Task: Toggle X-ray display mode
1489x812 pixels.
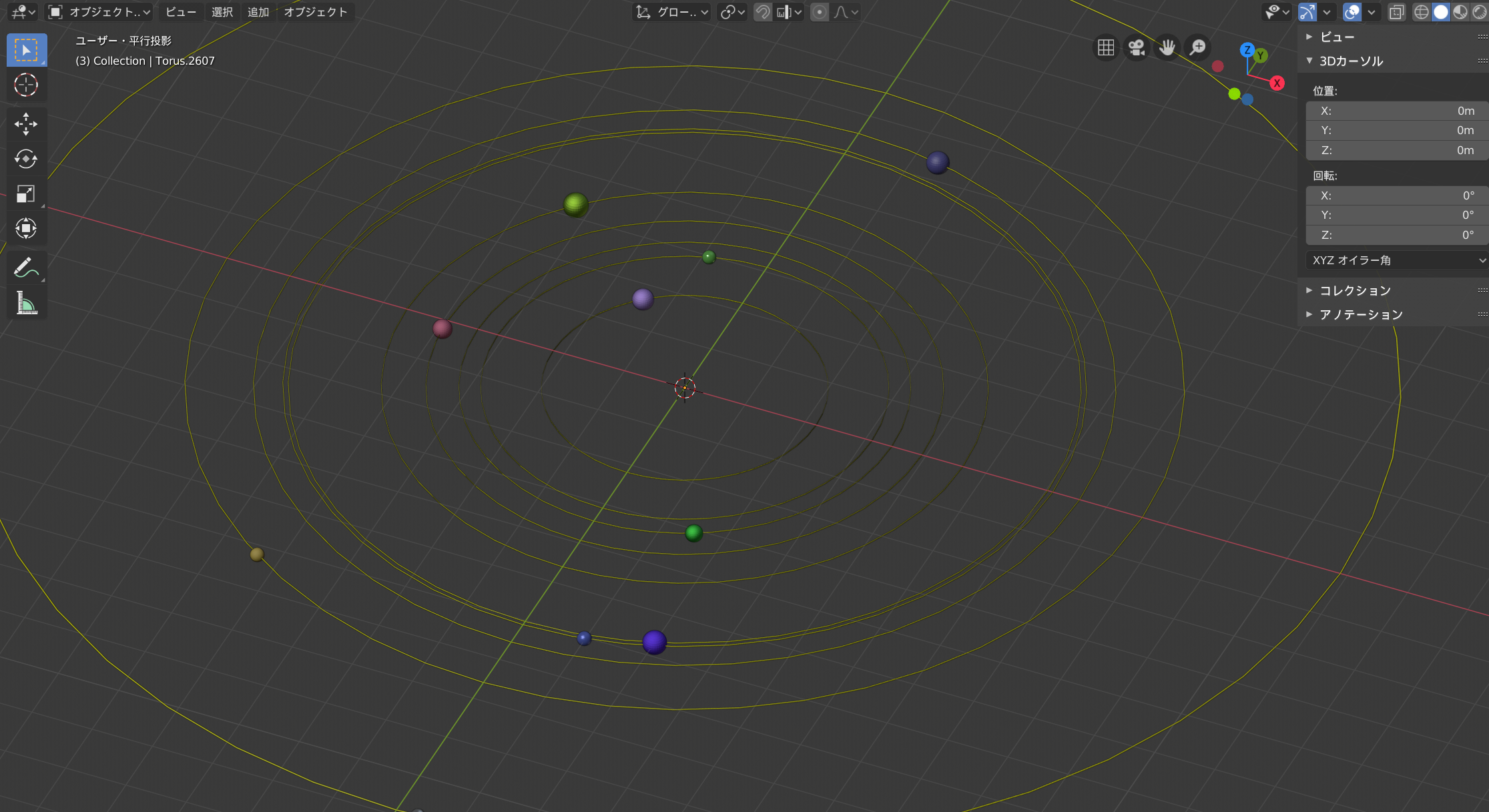Action: [1396, 12]
